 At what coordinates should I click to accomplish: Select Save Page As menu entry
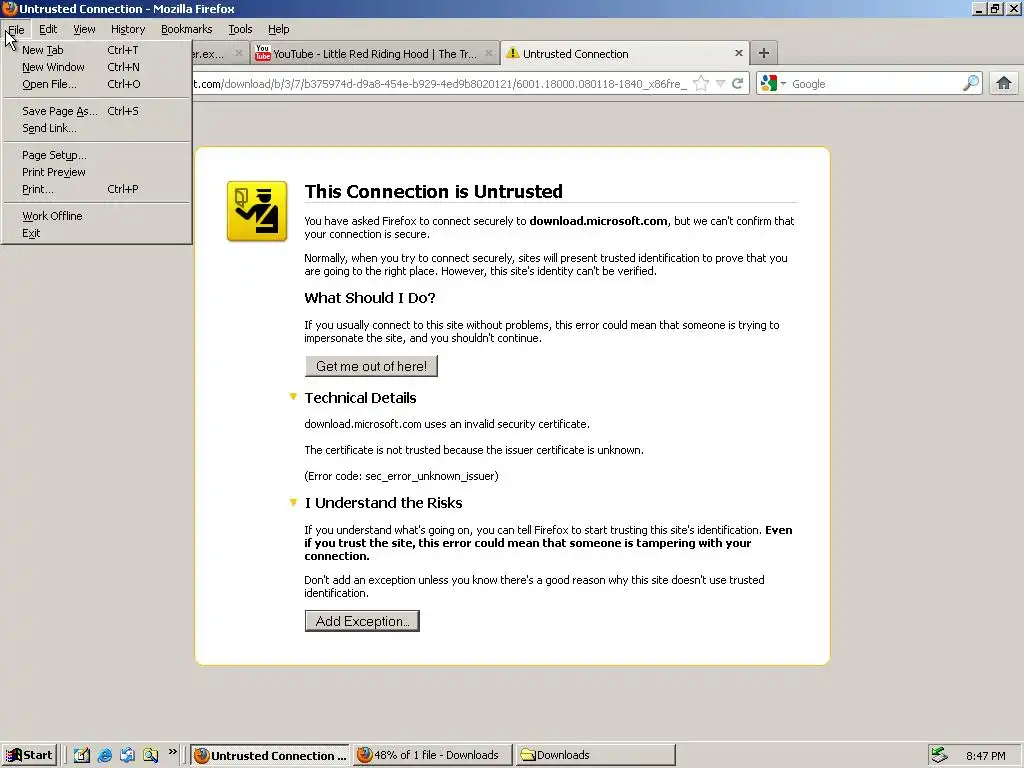[97, 111]
